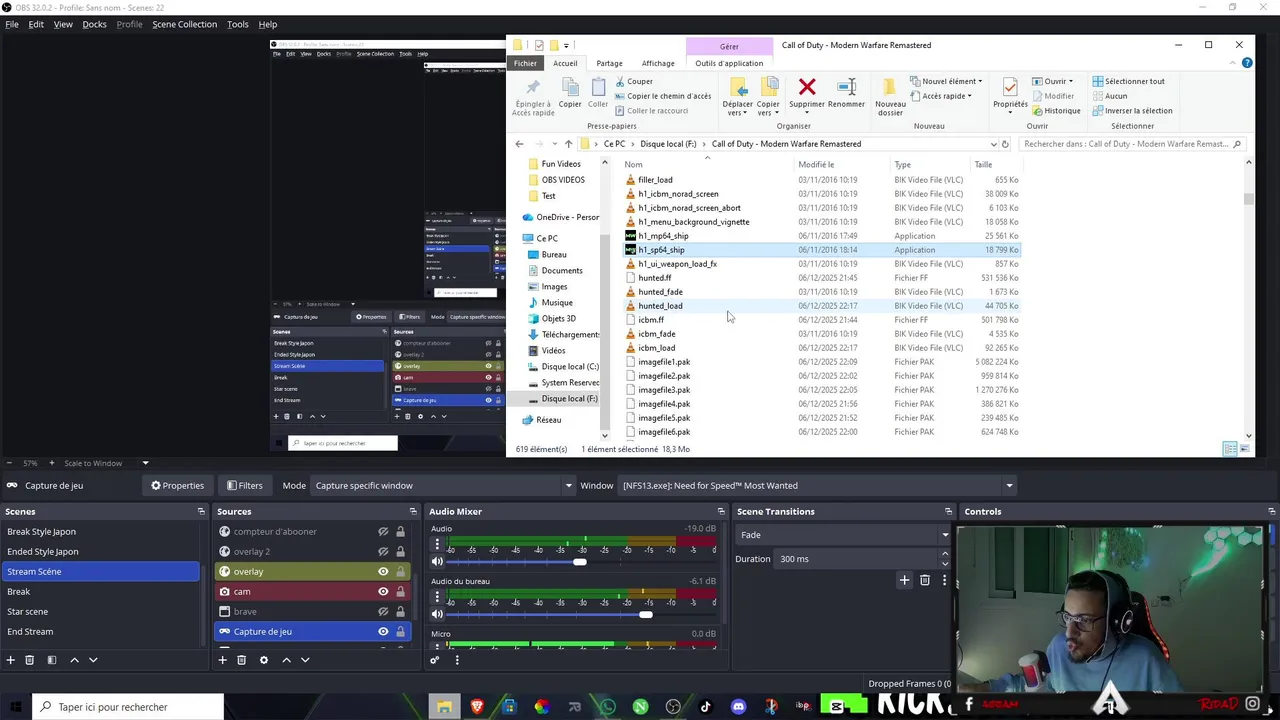Adjust the Audio du bureau volume slider
This screenshot has height=720, width=1280.
click(x=646, y=614)
